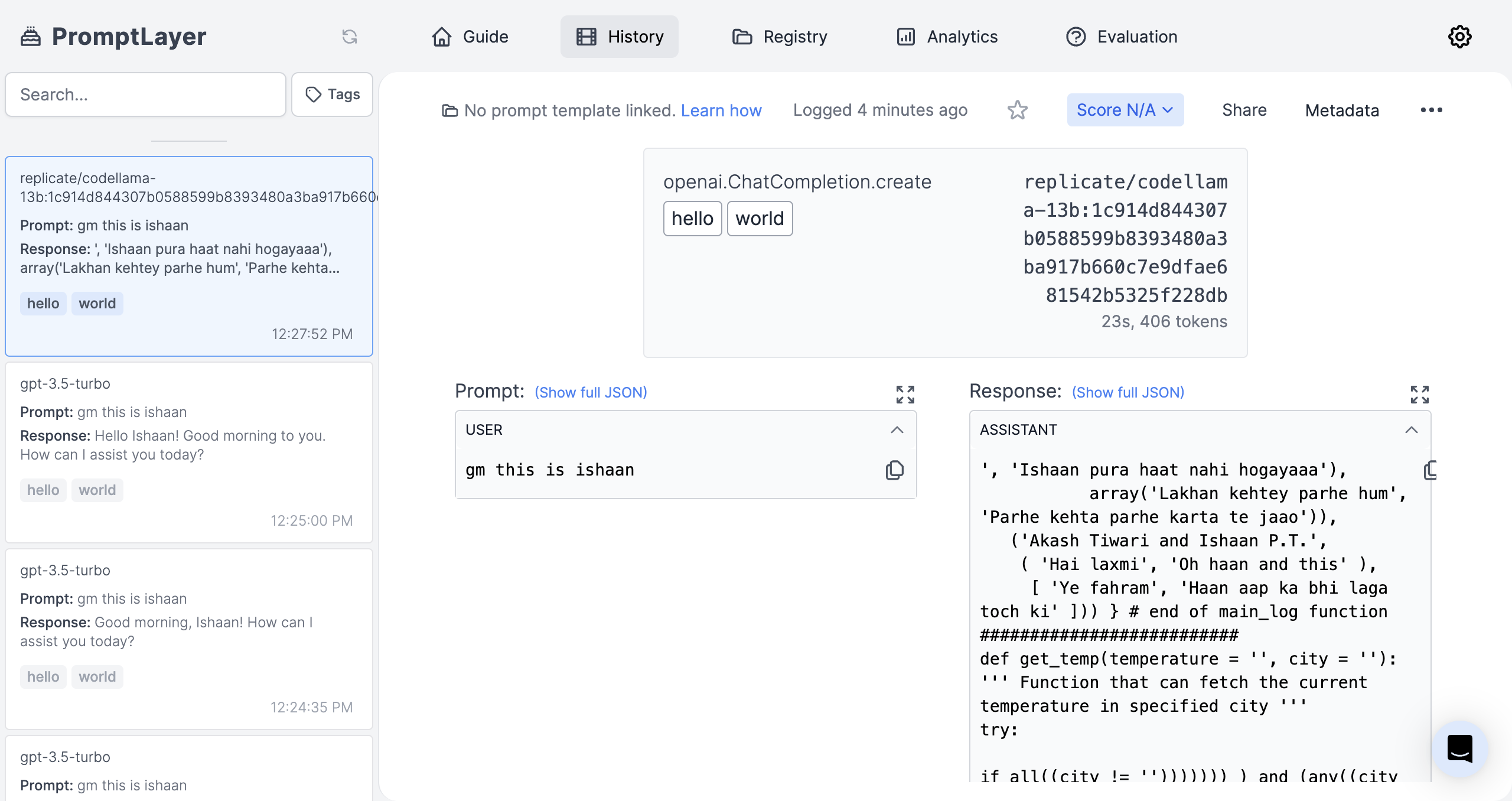
Task: Expand the Prompt panel to fullscreen
Action: pyautogui.click(x=905, y=394)
